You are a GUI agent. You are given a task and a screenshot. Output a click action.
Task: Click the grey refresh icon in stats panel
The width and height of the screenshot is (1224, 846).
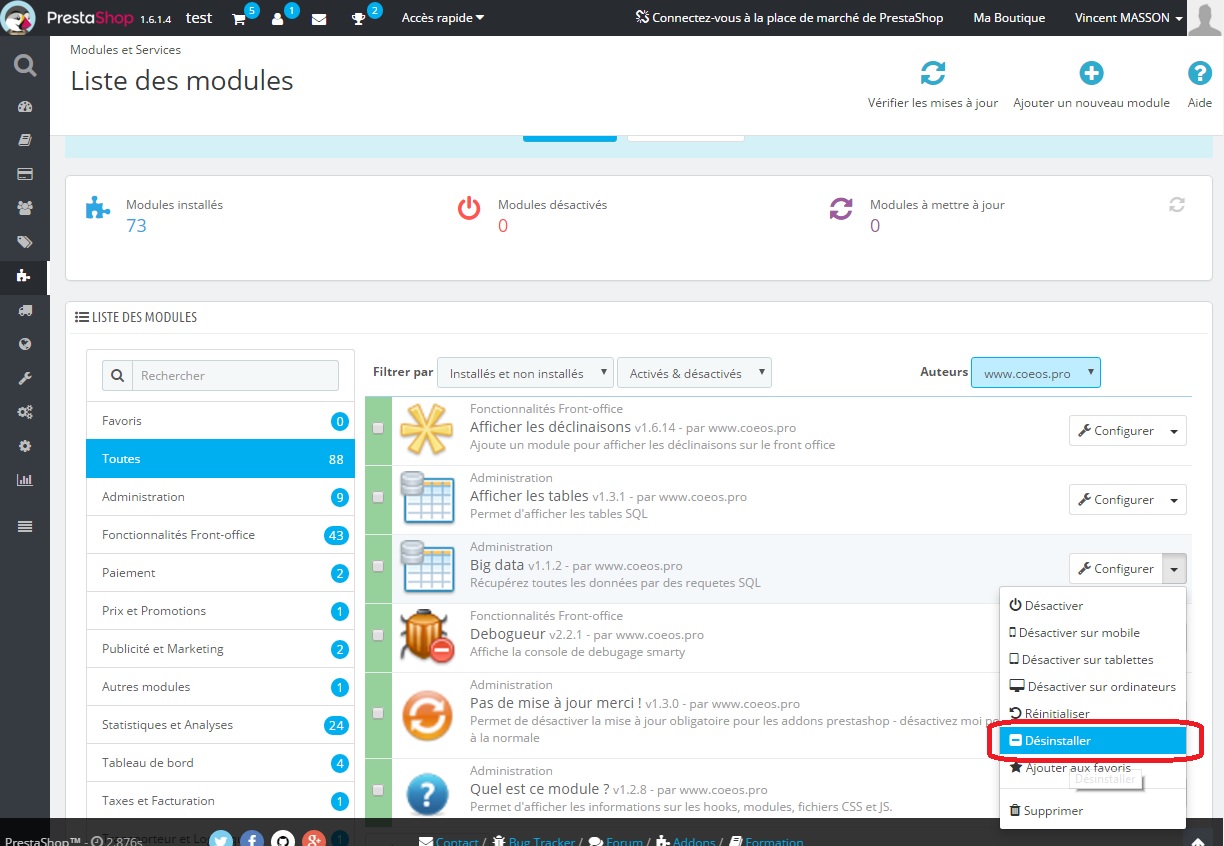[x=1177, y=204]
